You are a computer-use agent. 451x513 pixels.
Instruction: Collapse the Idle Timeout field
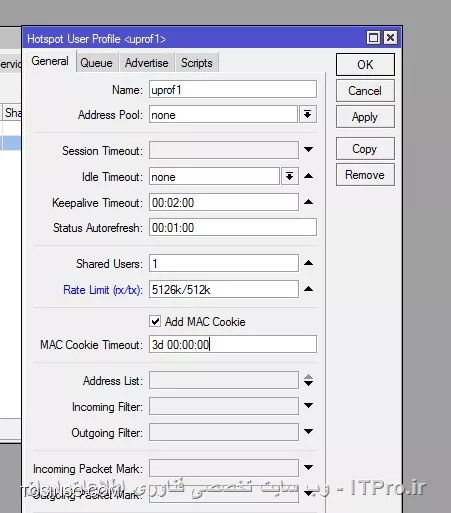[309, 176]
